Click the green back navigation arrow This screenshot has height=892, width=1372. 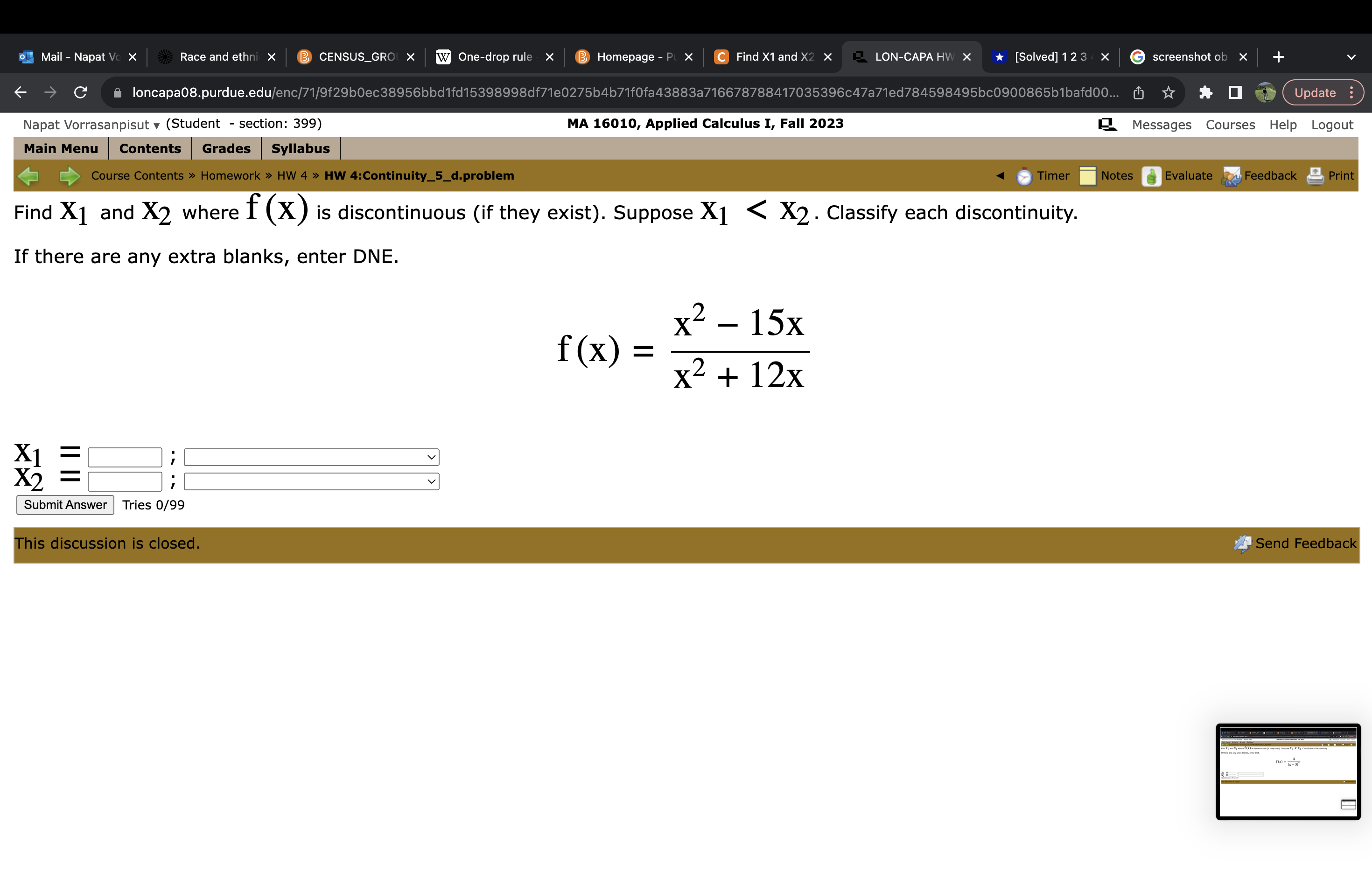30,176
